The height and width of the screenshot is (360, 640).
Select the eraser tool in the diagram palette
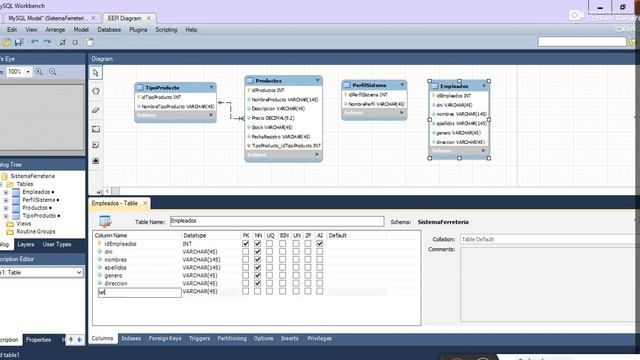(96, 110)
